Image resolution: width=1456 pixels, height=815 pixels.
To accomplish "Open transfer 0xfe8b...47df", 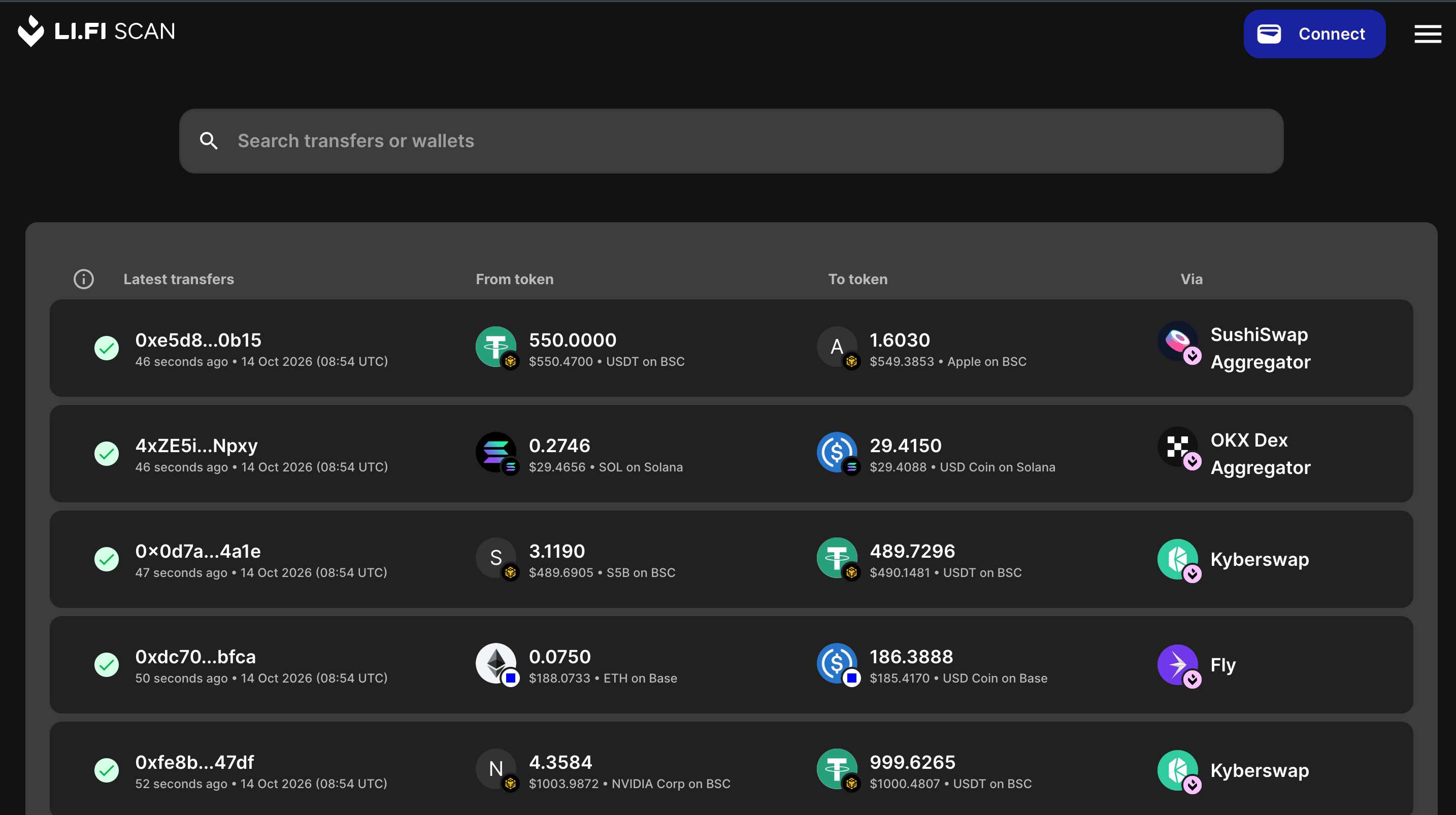I will [x=731, y=769].
